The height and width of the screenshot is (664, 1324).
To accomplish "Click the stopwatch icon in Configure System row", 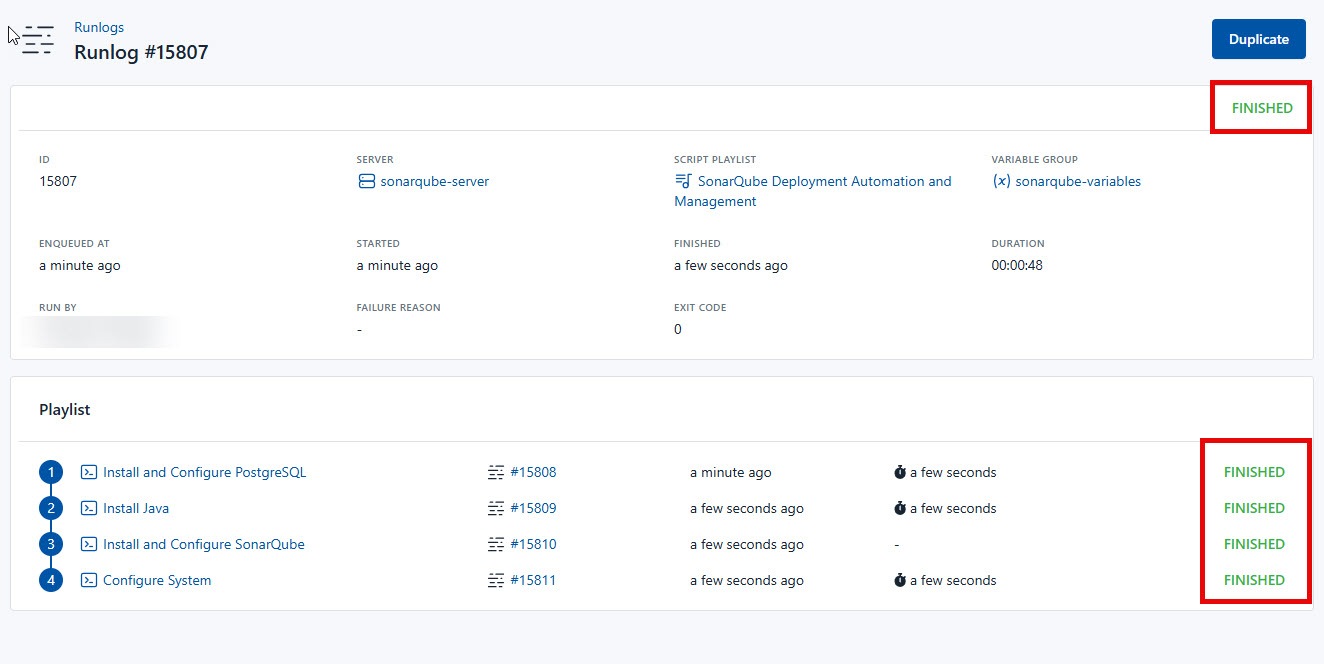I will click(x=900, y=580).
